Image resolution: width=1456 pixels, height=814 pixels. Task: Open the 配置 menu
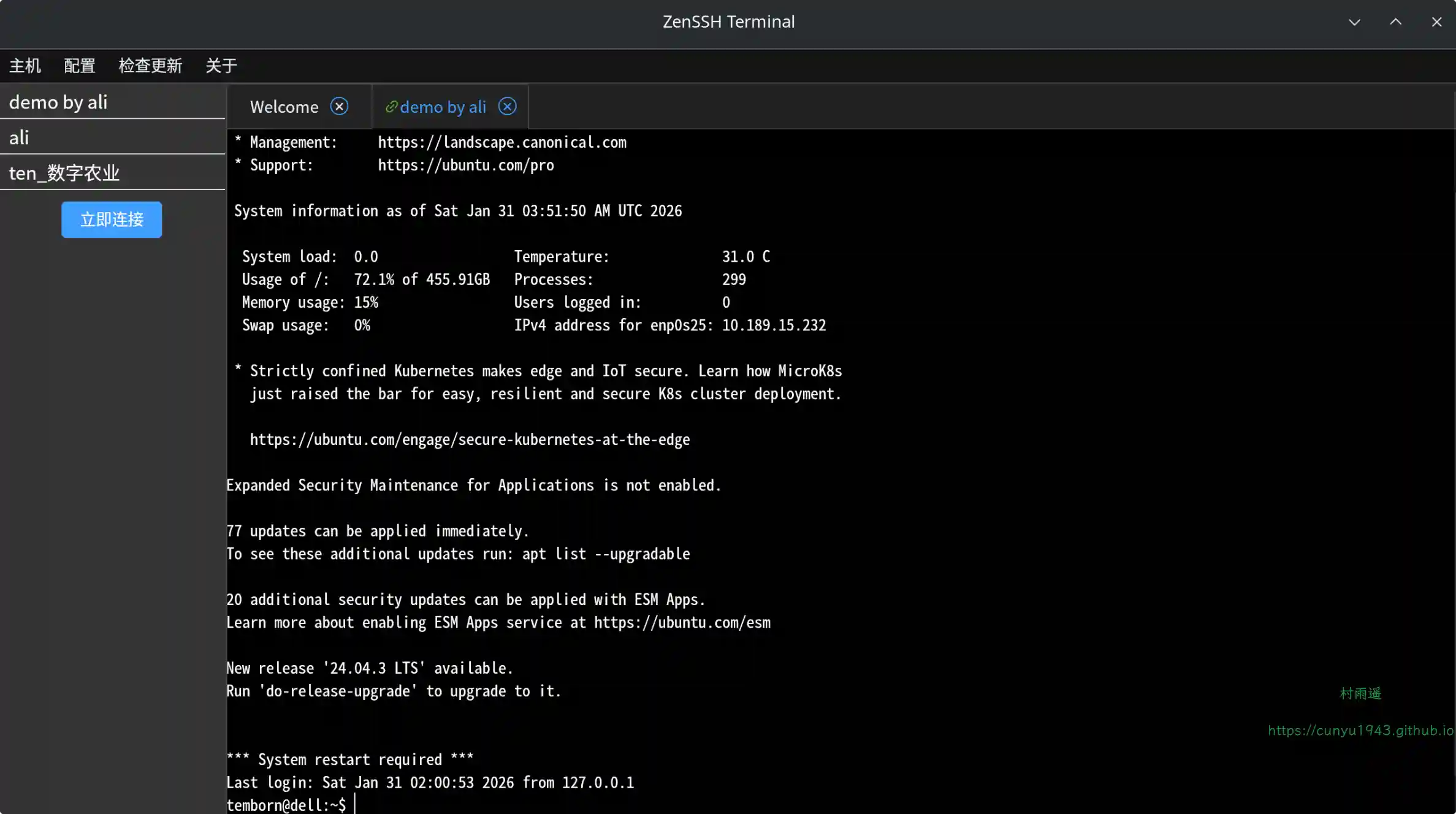[80, 66]
